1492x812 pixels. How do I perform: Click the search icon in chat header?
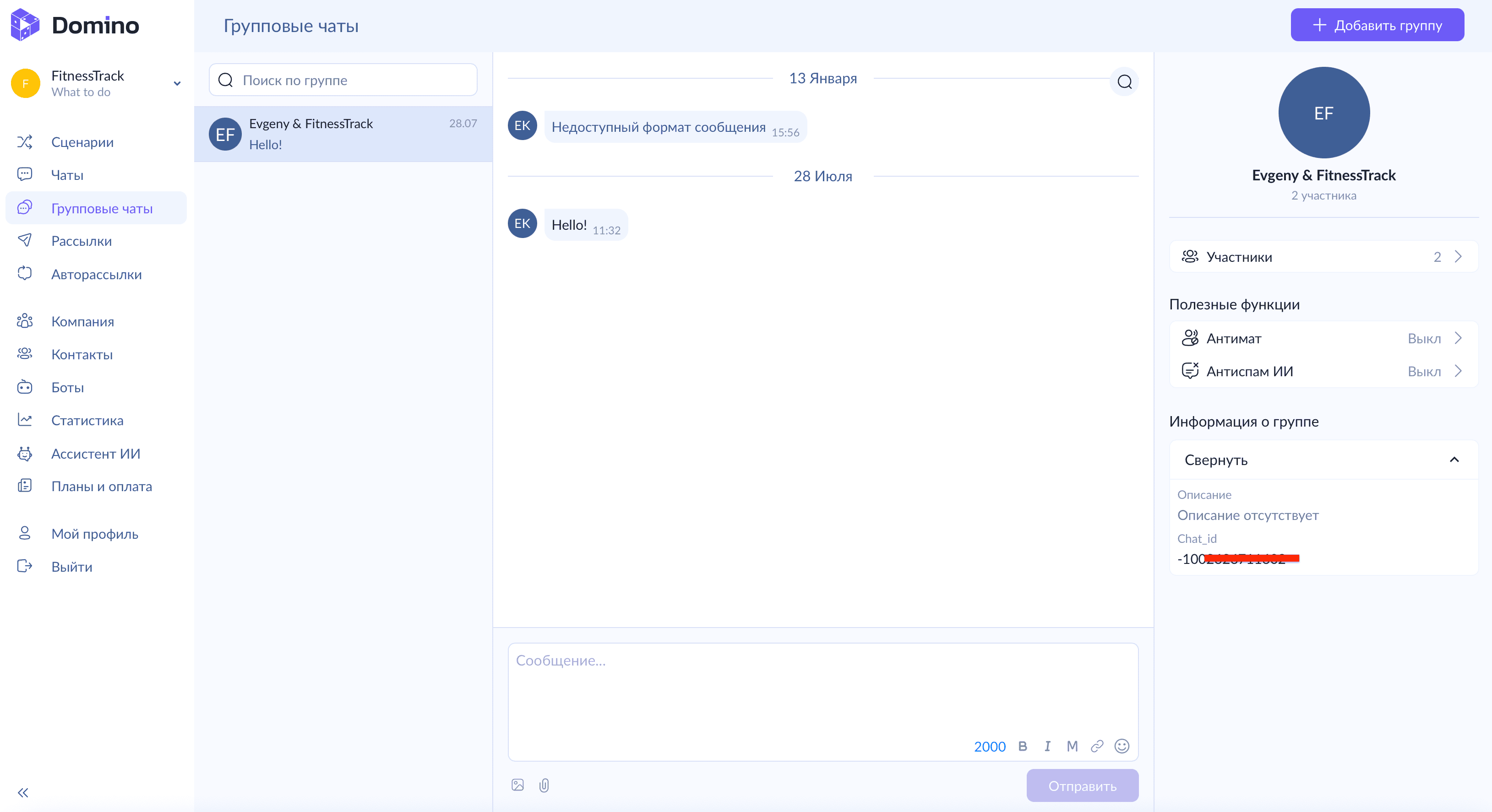1124,81
